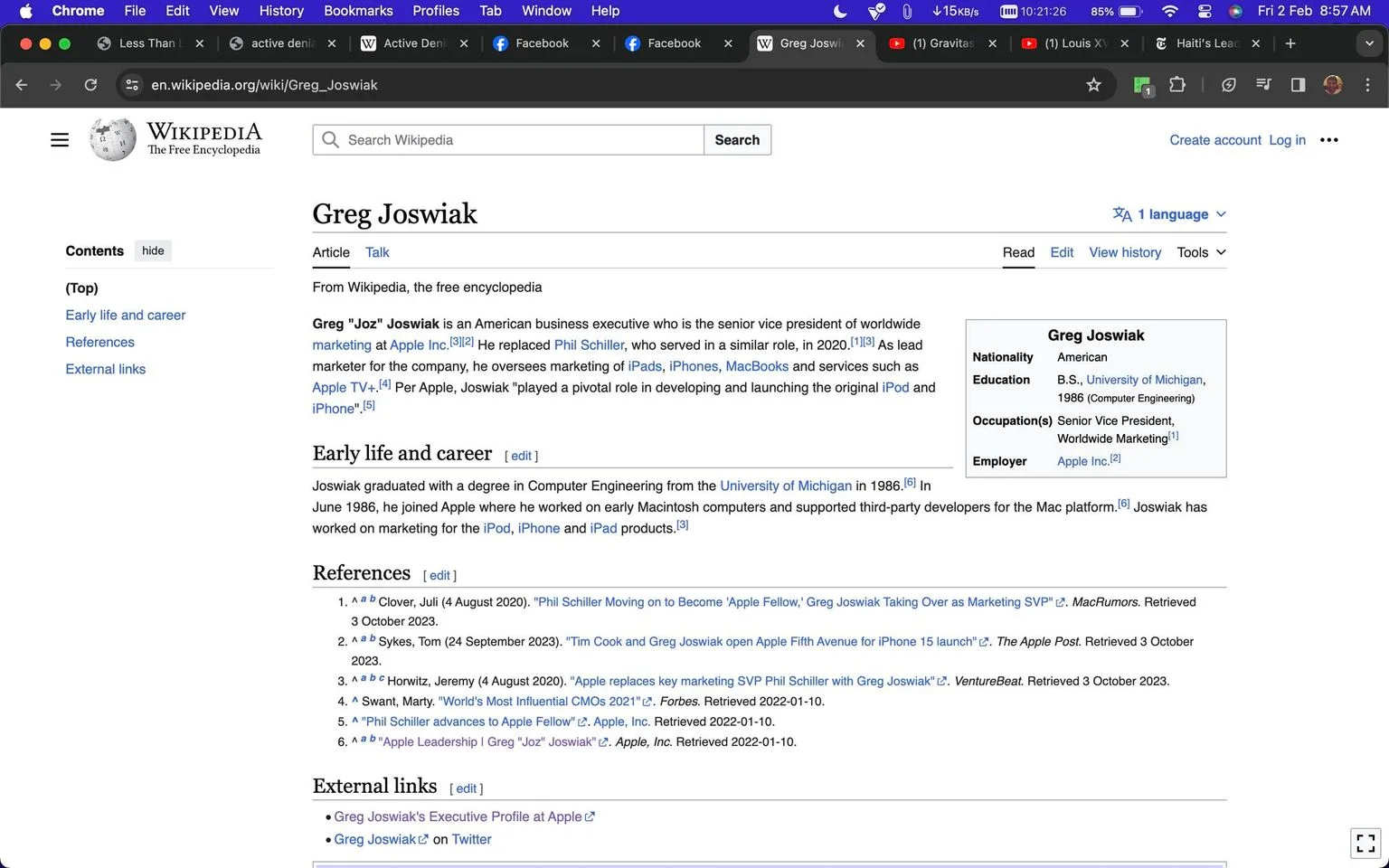
Task: Open the Bookmarks menu in menu bar
Action: (358, 11)
